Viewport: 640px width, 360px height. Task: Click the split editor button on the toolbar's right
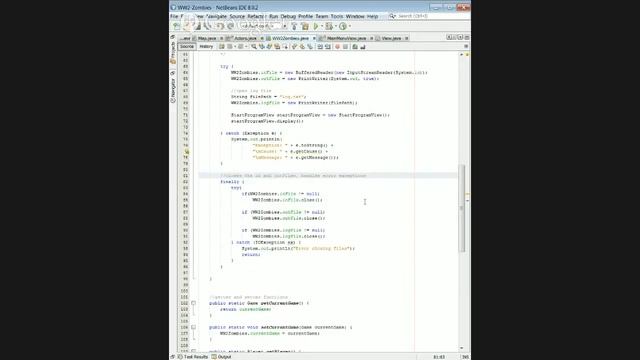point(466,46)
